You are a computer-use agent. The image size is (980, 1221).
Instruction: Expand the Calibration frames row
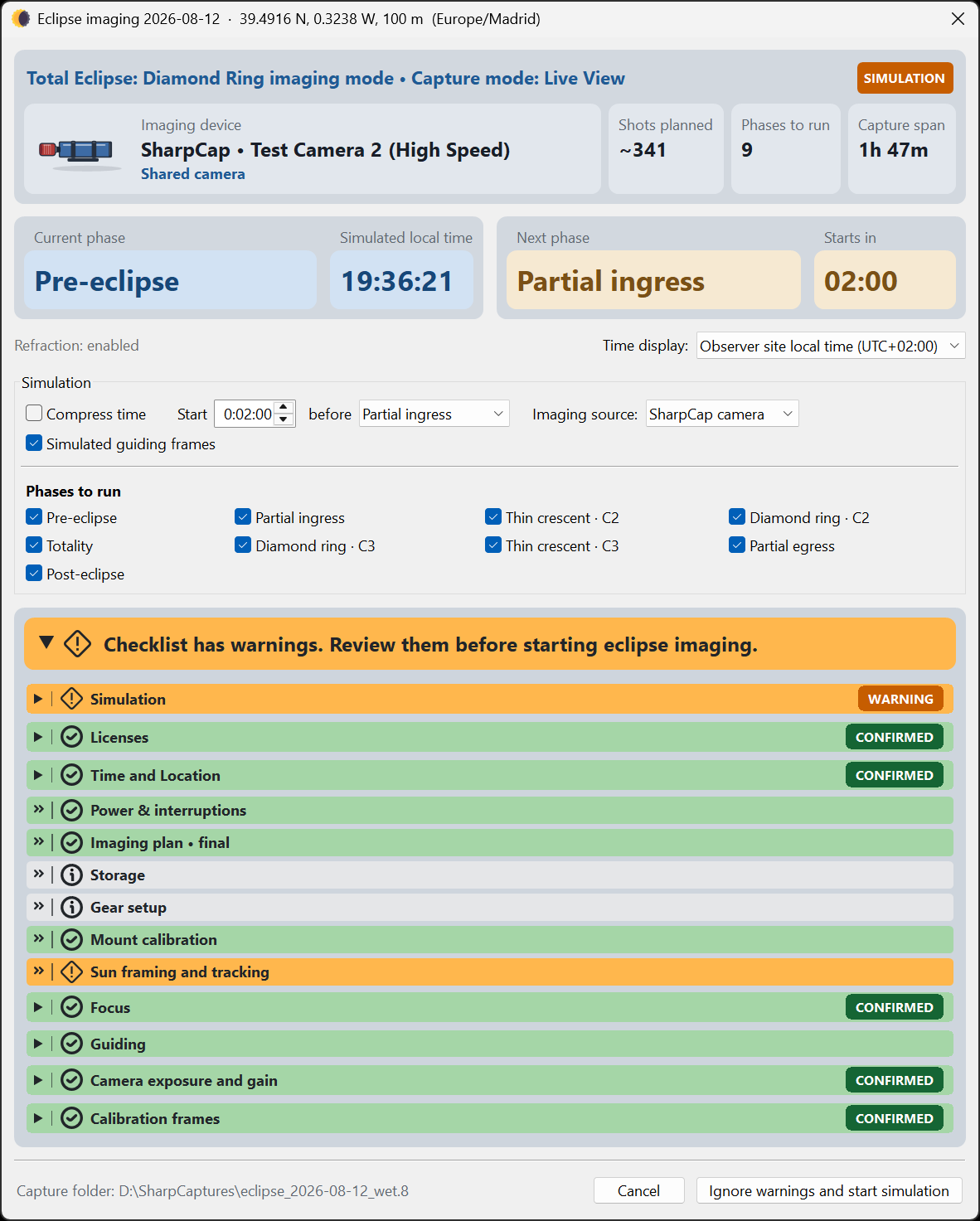(38, 1118)
